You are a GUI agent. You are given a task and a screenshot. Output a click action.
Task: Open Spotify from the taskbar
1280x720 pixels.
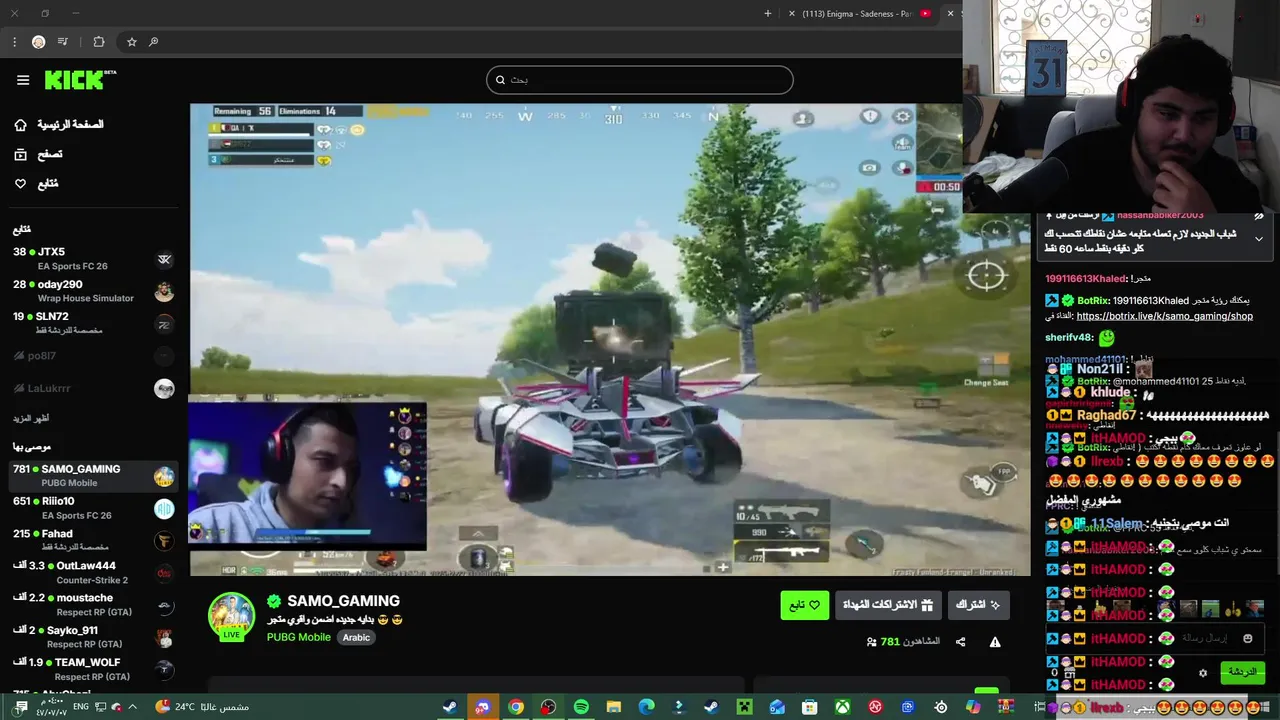click(x=581, y=707)
